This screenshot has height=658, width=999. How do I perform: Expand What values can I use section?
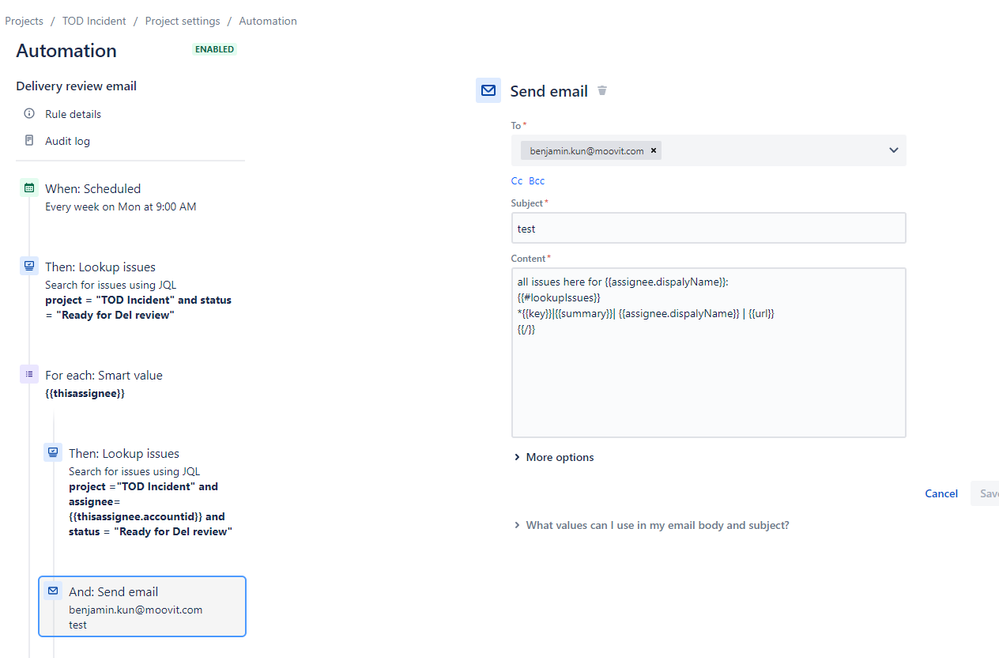pyautogui.click(x=651, y=525)
